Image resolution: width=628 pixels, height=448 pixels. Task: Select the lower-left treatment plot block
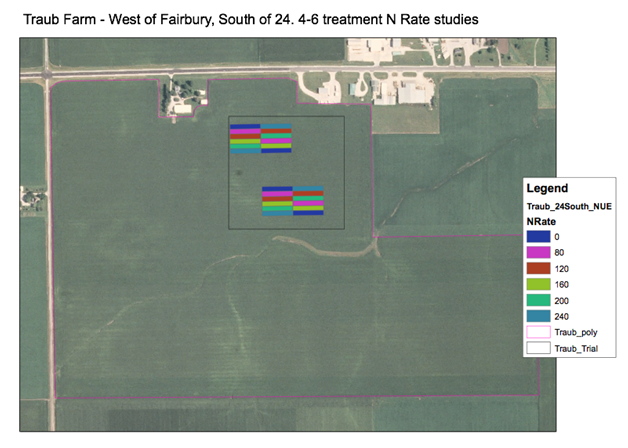pyautogui.click(x=277, y=201)
